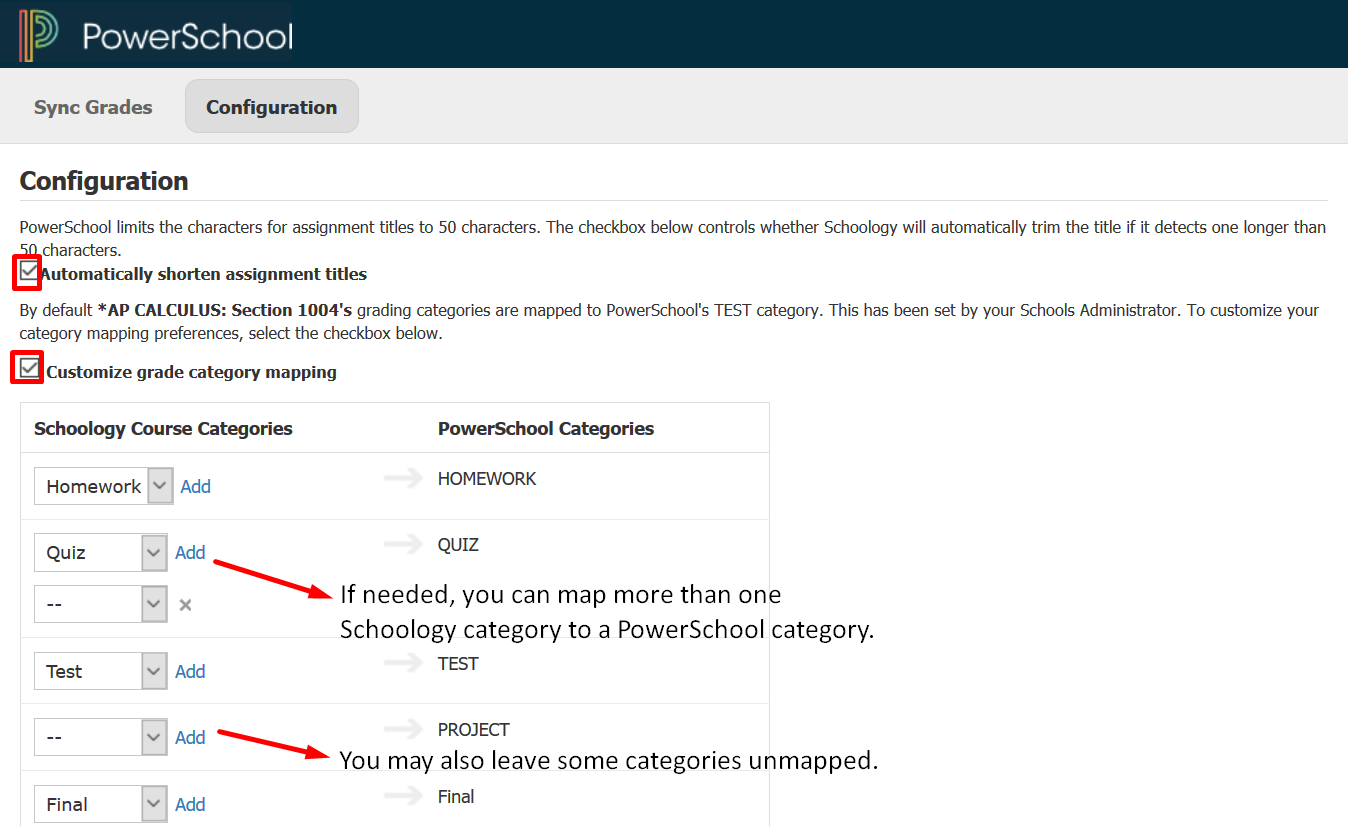Click the PowerSchool Categories column header
Image resolution: width=1348 pixels, height=826 pixels.
click(546, 429)
